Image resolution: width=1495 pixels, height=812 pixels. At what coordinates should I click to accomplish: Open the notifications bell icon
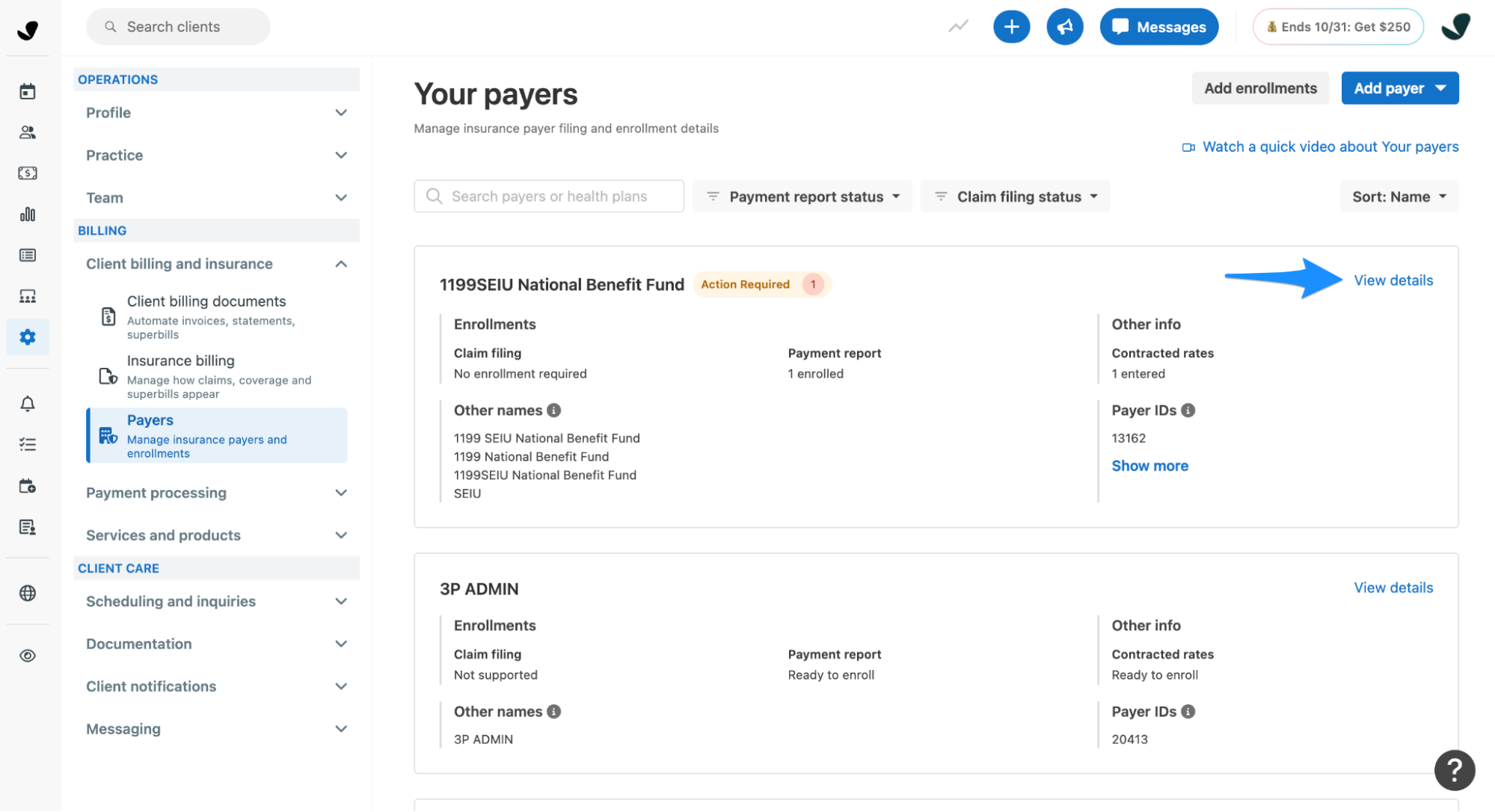[28, 404]
